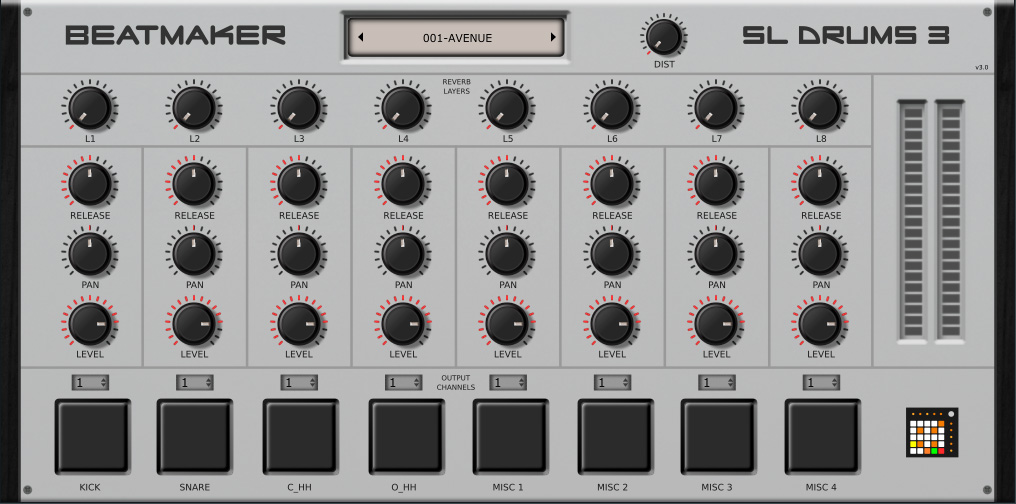Screen dimensions: 1016x504
Task: Trigger the MISC 2 drum pad
Action: tap(616, 436)
